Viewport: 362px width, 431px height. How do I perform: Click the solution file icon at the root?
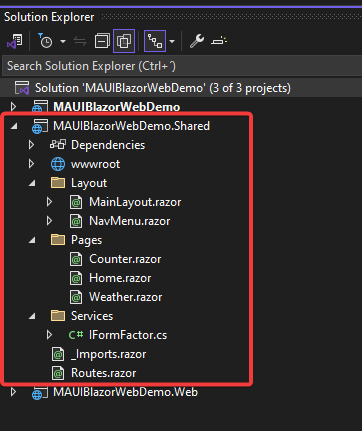(22, 88)
